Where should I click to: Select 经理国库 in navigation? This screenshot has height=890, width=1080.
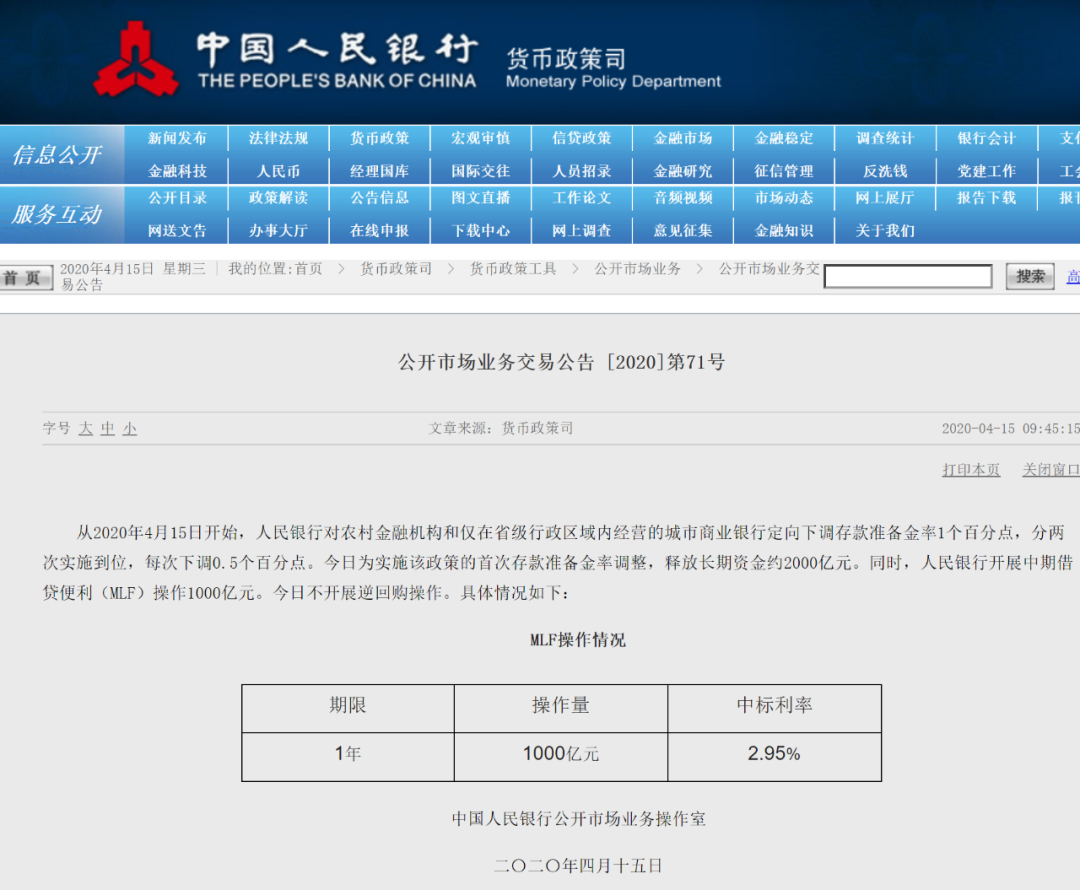click(380, 171)
